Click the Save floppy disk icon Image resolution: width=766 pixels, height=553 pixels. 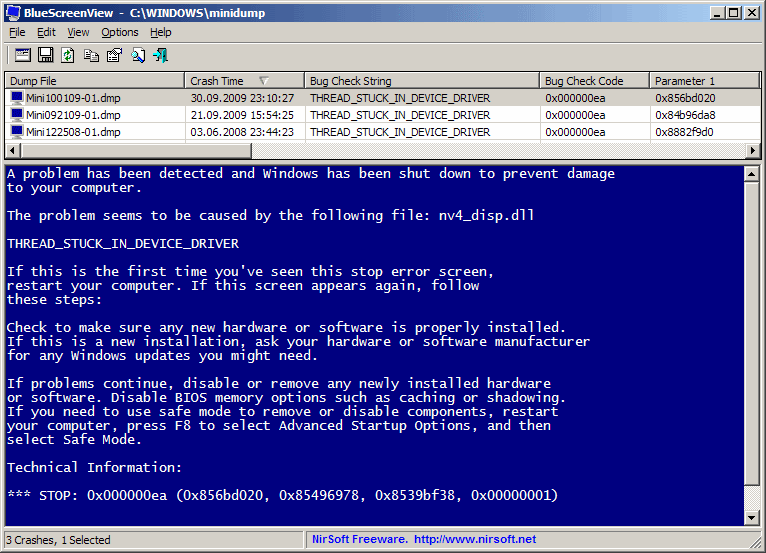[x=46, y=55]
